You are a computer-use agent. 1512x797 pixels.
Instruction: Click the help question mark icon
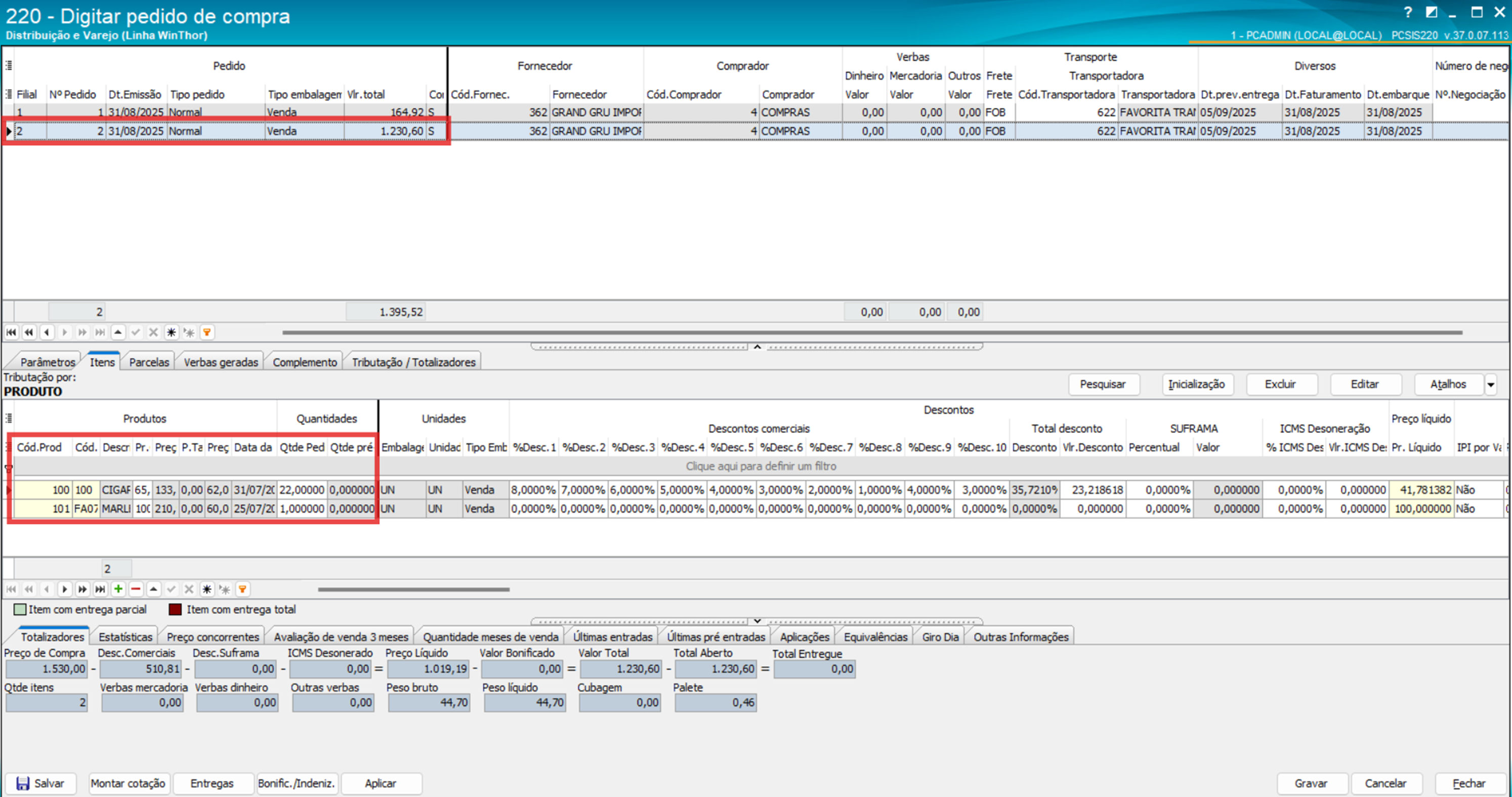tap(1408, 12)
